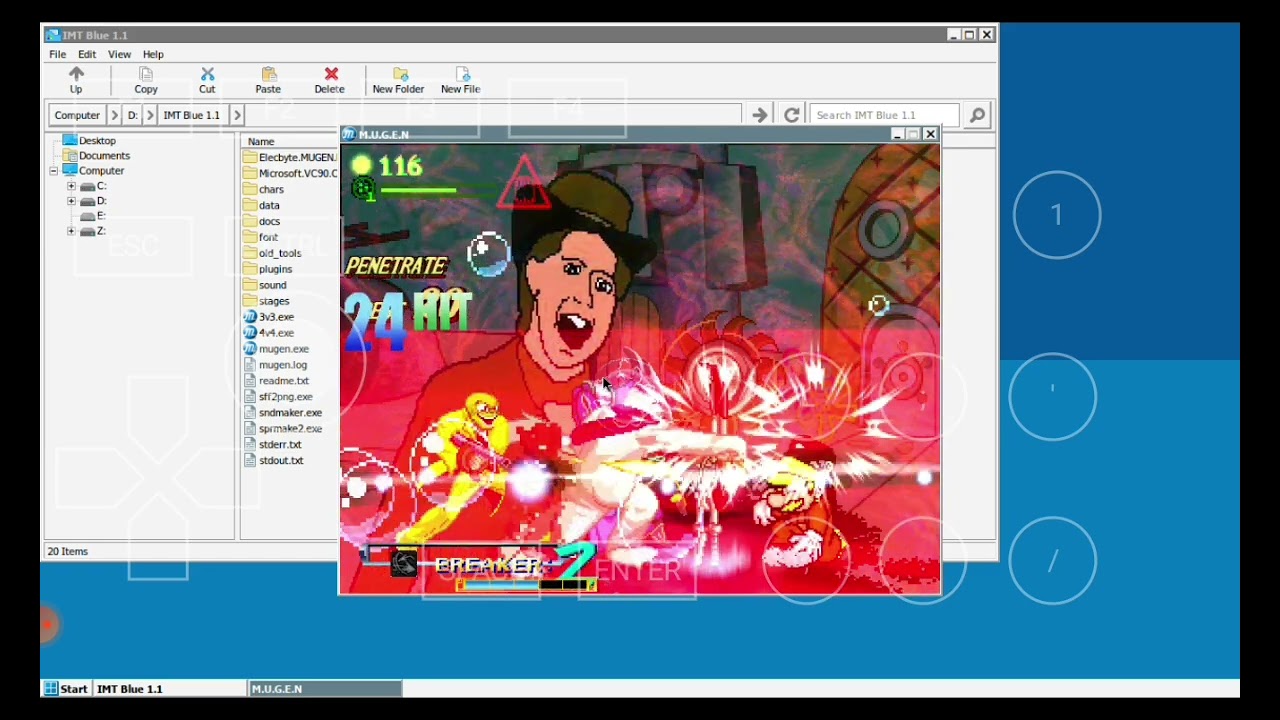The image size is (1280, 720).
Task: Open the Edit menu
Action: coord(87,54)
